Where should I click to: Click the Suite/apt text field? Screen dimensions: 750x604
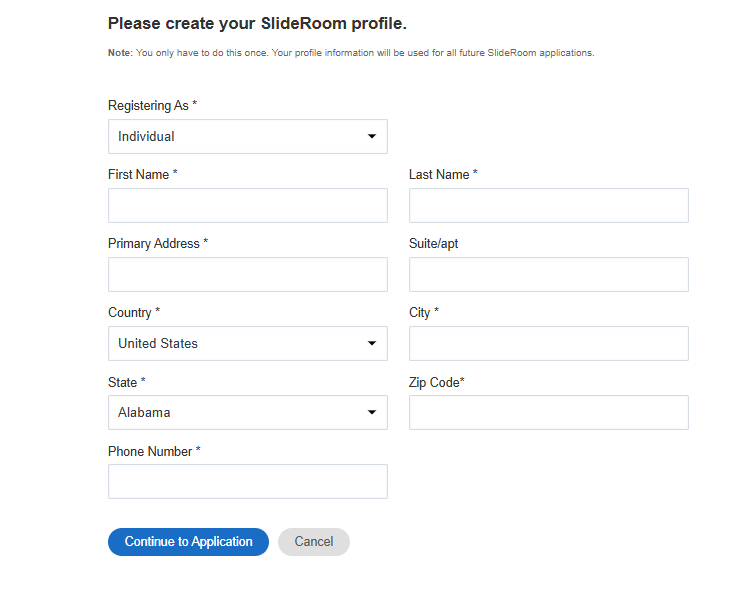pos(548,275)
